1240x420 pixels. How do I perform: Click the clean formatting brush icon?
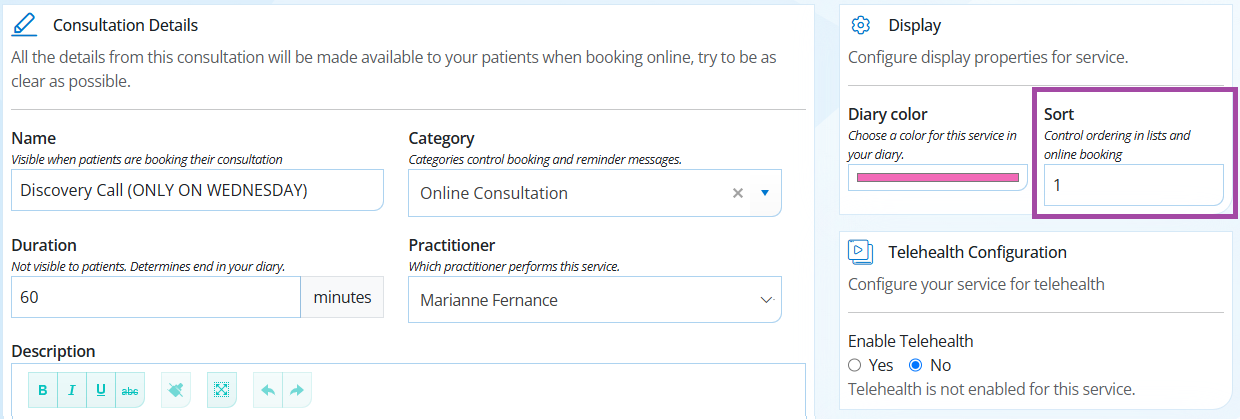(x=176, y=390)
